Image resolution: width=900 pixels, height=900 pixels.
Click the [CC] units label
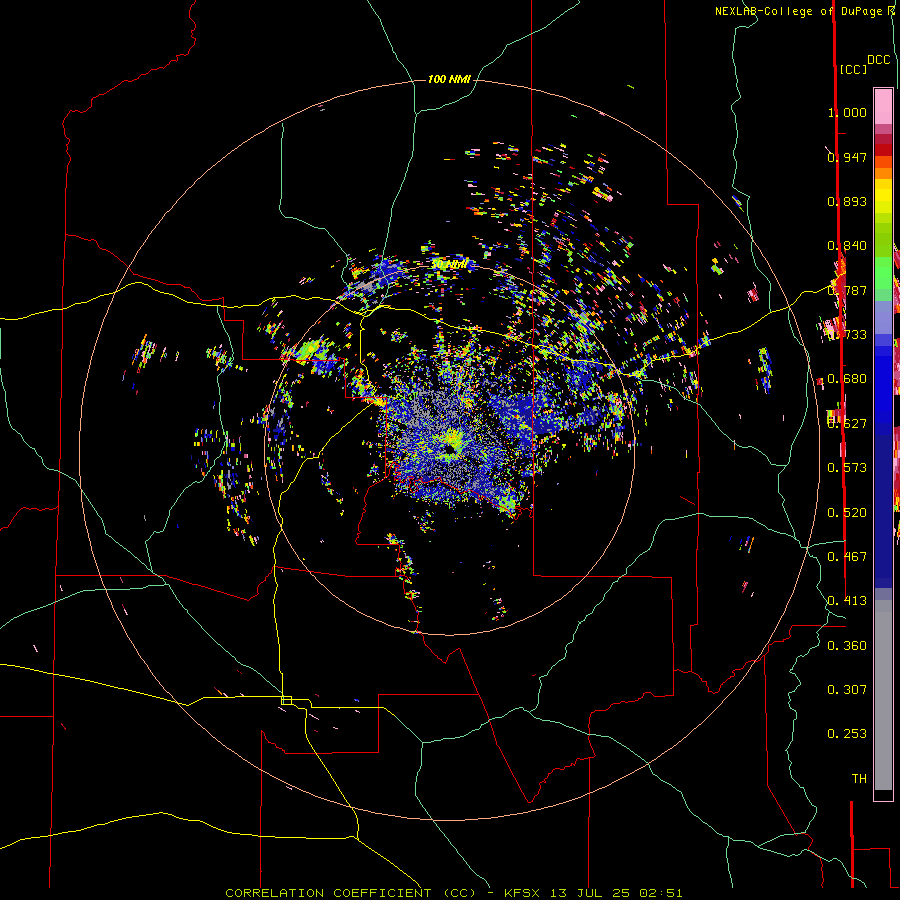(x=853, y=69)
